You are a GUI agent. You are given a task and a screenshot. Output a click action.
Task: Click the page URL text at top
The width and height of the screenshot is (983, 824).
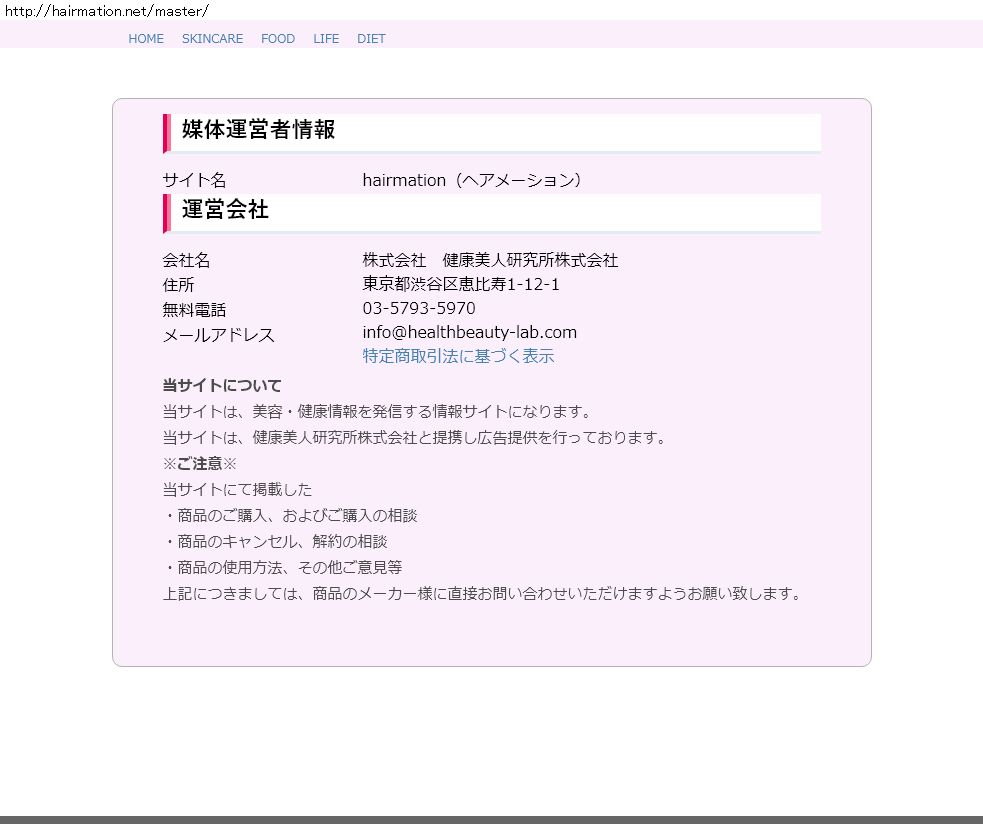pos(105,10)
